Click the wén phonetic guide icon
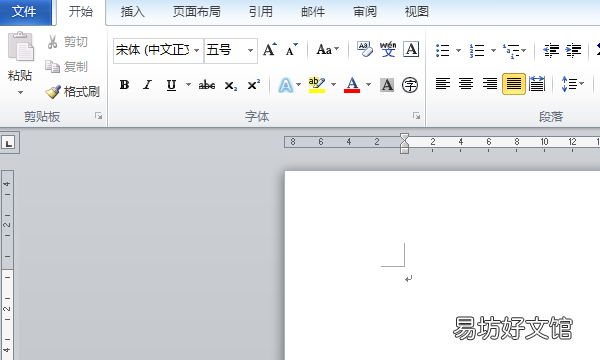The image size is (600, 360). 388,49
